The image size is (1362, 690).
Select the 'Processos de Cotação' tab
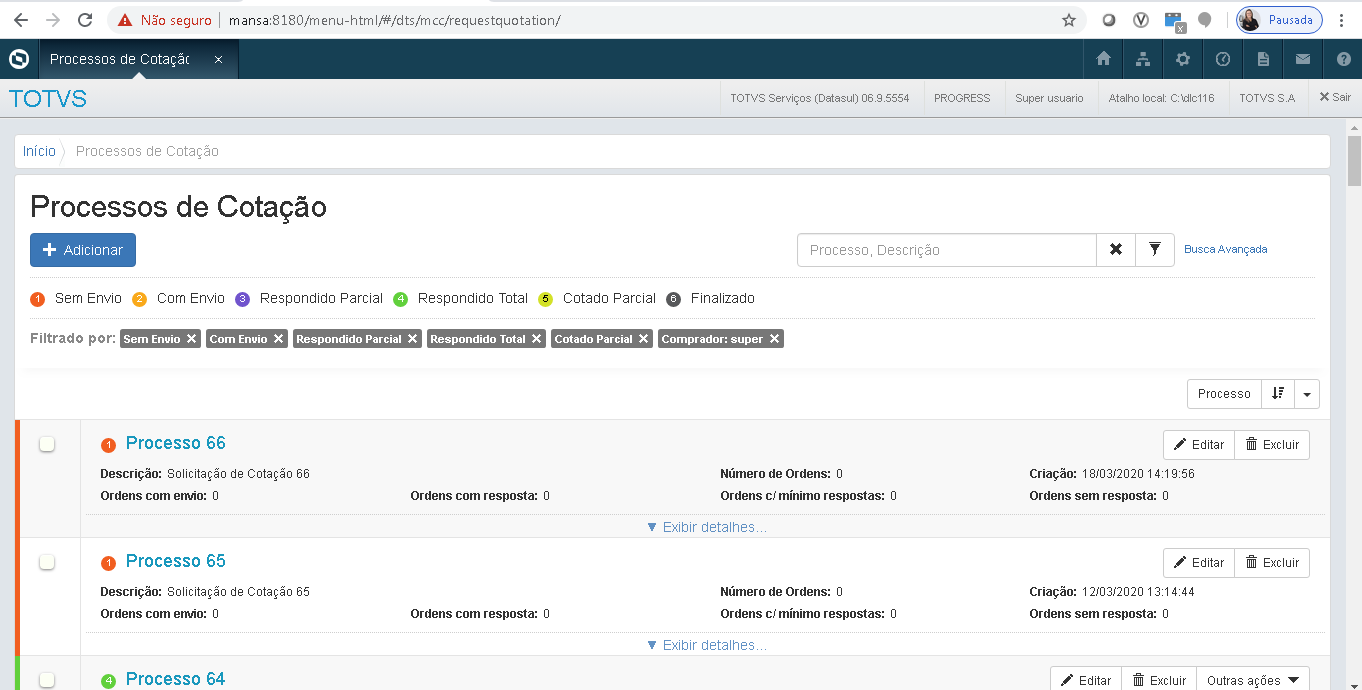(119, 59)
